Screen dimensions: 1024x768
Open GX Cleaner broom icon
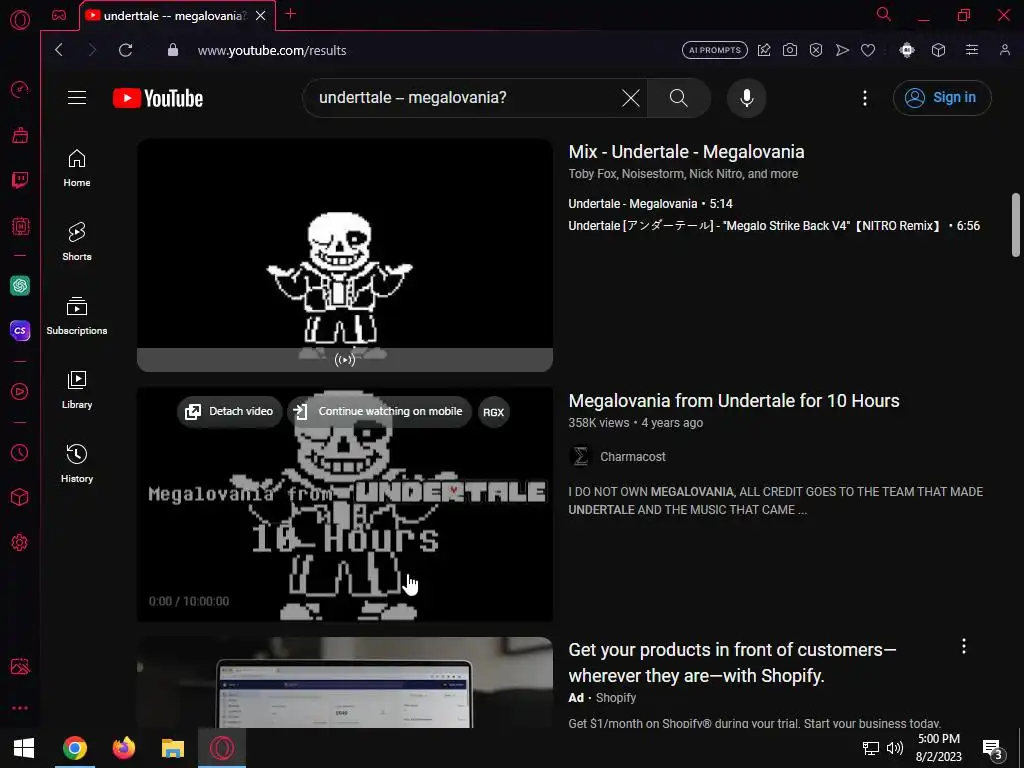20,135
